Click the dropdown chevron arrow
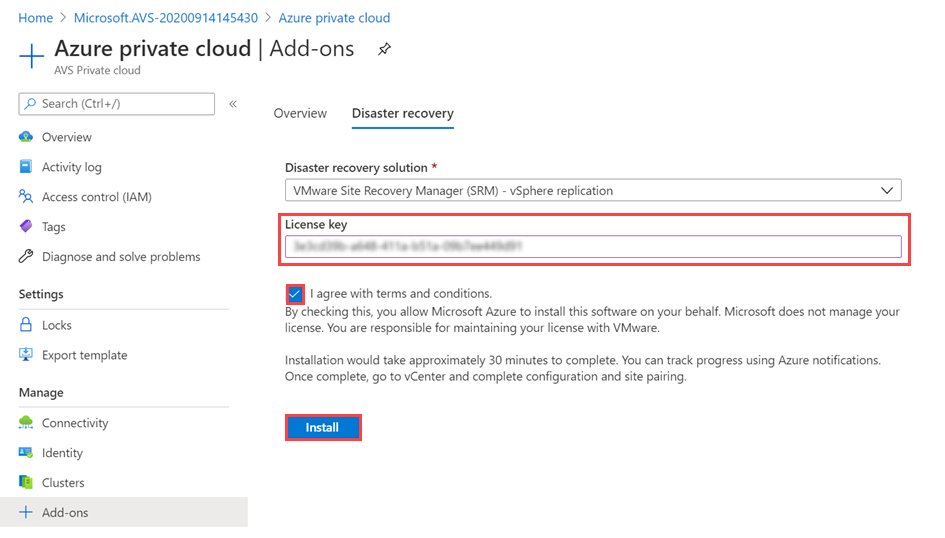945x538 pixels. 887,190
